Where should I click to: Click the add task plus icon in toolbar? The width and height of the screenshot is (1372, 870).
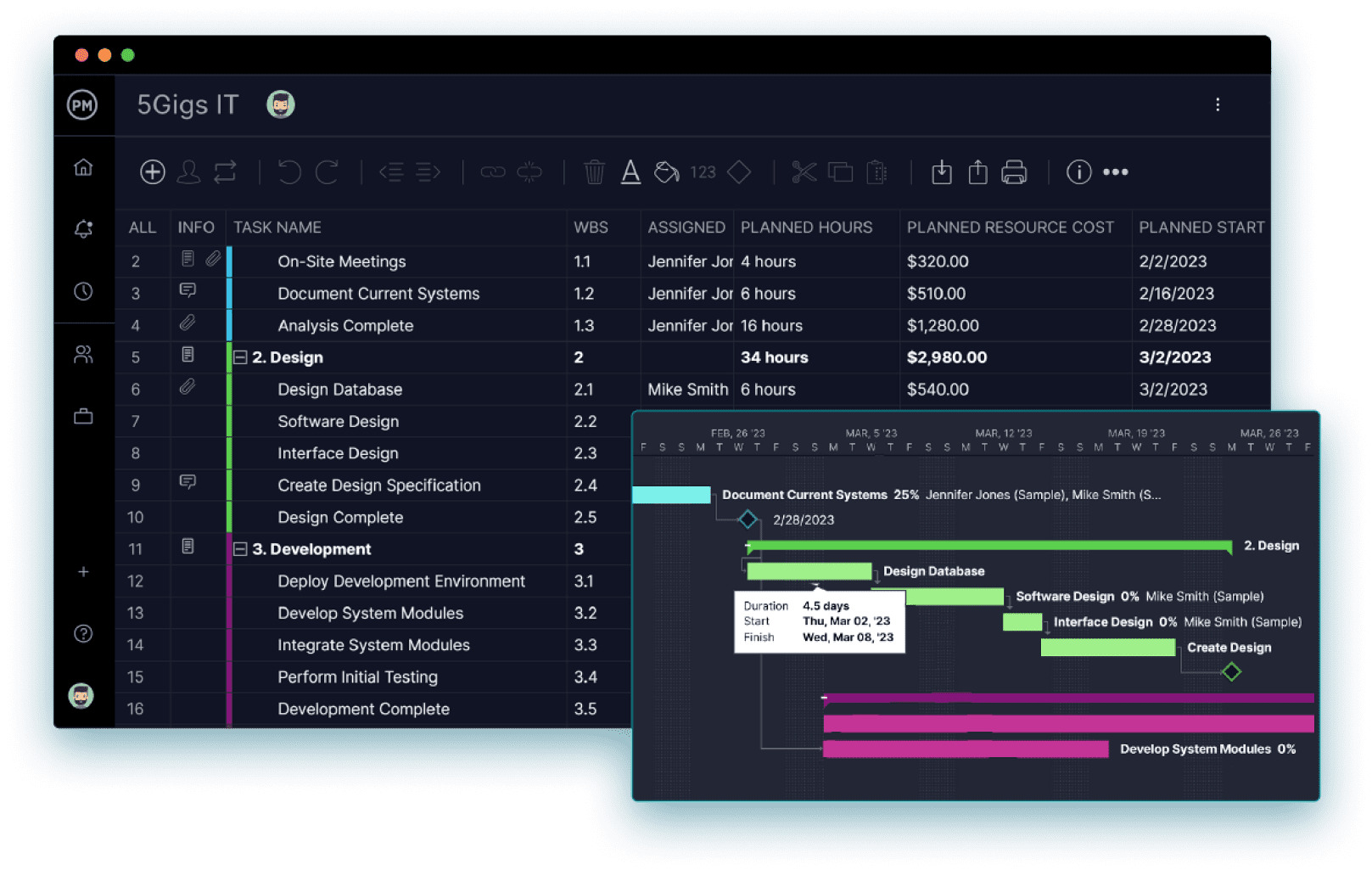(152, 172)
